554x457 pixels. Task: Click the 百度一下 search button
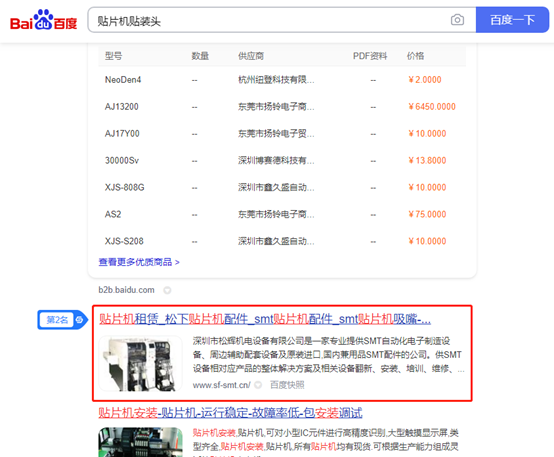(512, 20)
